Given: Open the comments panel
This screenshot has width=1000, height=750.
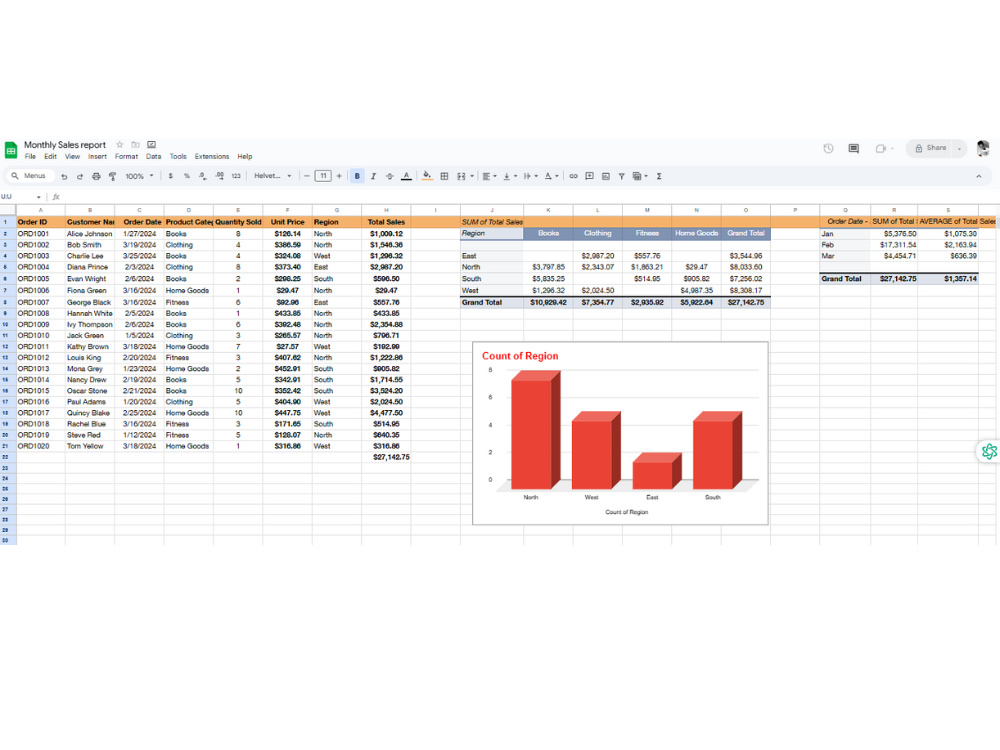Looking at the screenshot, I should (853, 149).
